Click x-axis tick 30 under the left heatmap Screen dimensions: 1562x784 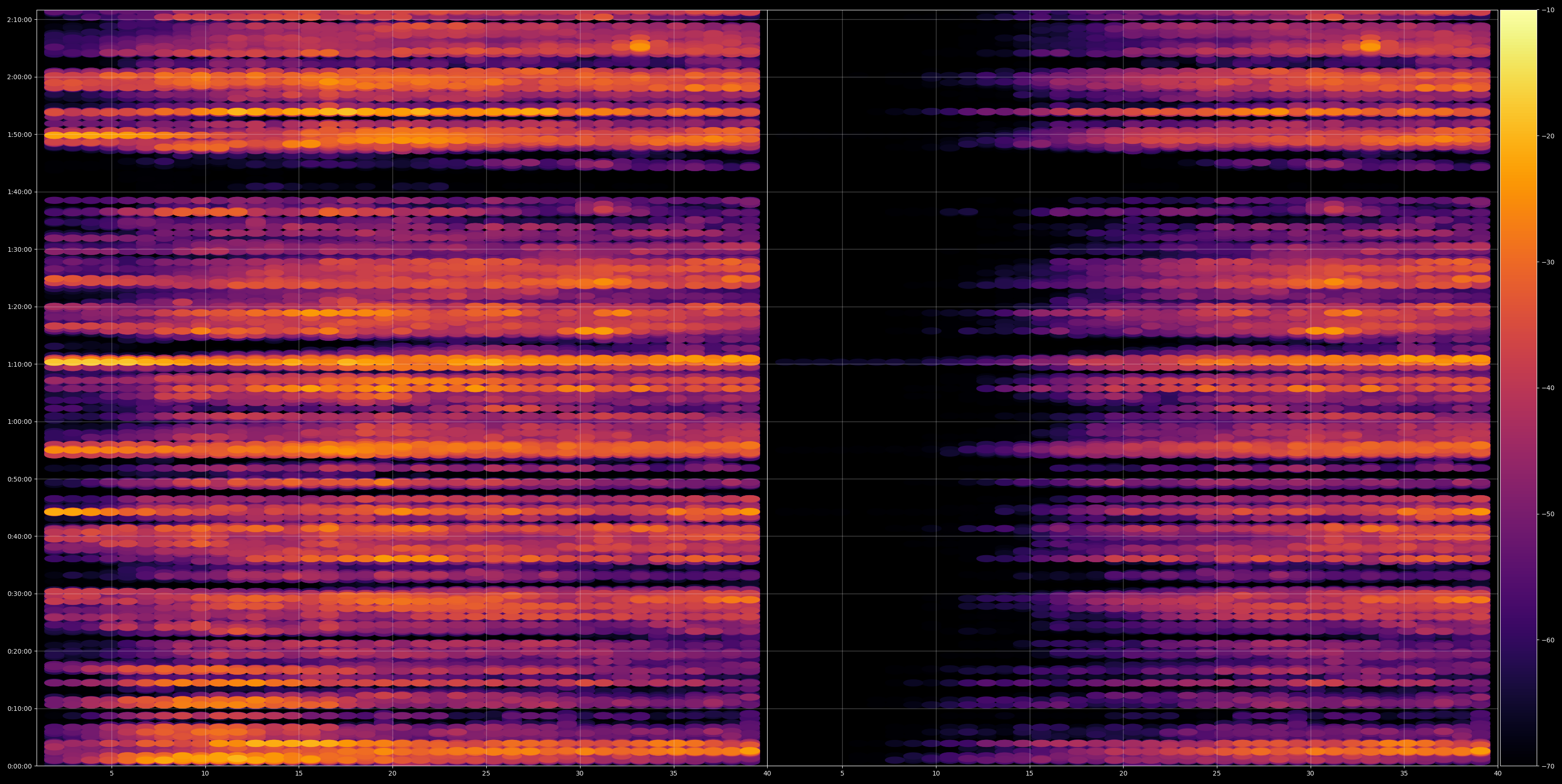580,774
